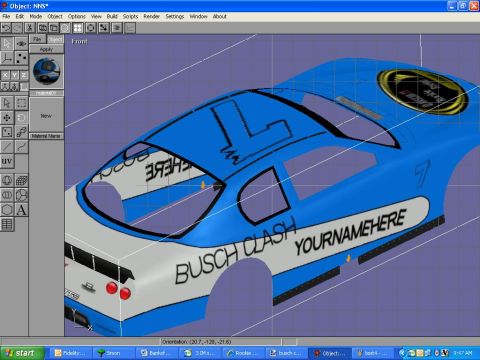
Task: Select the Straight Line tool
Action: [7, 147]
